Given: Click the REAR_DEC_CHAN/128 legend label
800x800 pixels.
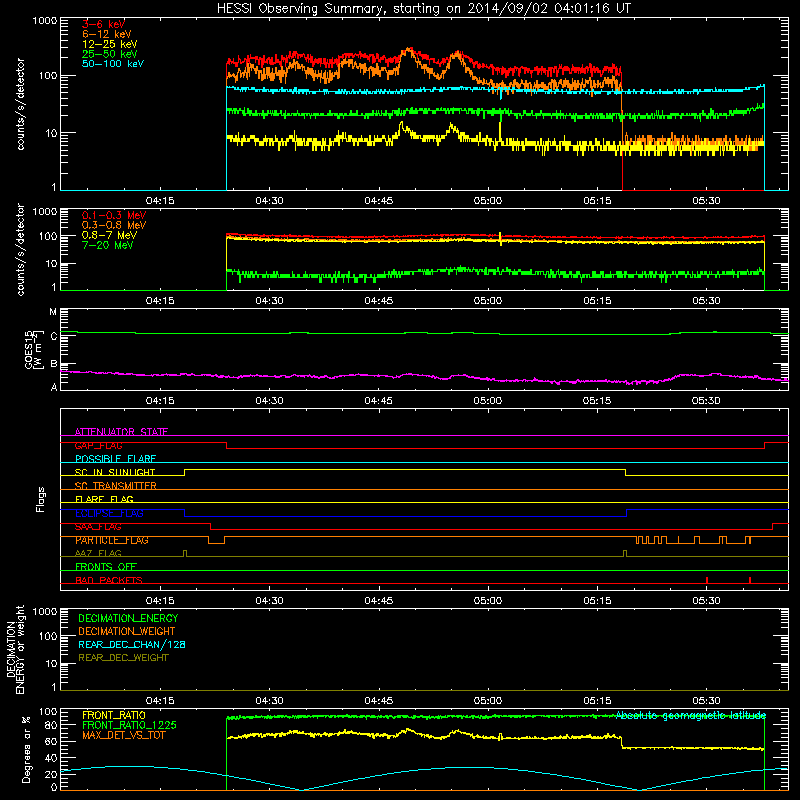Looking at the screenshot, I should click(x=132, y=644).
